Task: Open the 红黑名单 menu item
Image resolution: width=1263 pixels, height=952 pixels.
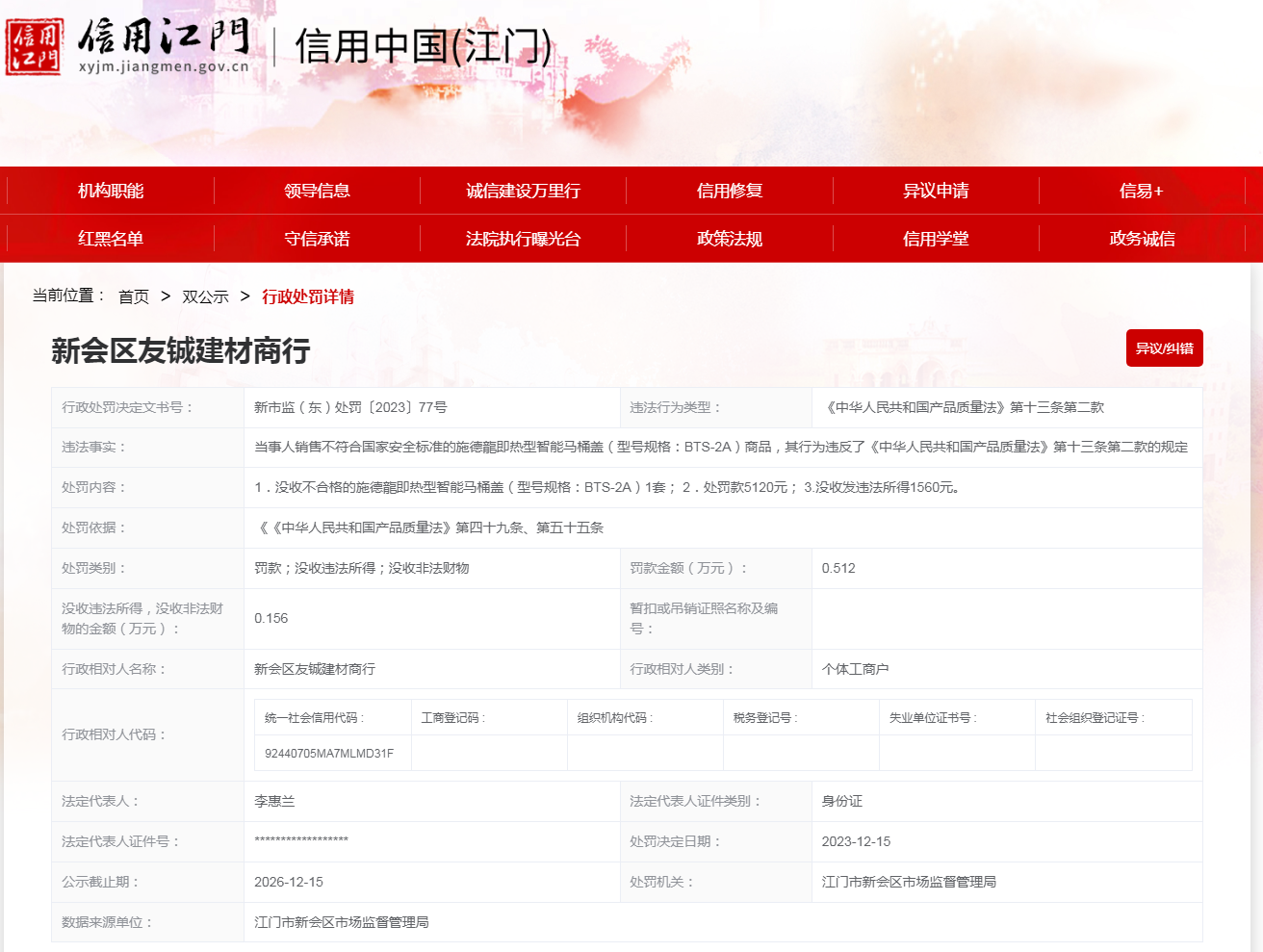Action: [x=111, y=239]
